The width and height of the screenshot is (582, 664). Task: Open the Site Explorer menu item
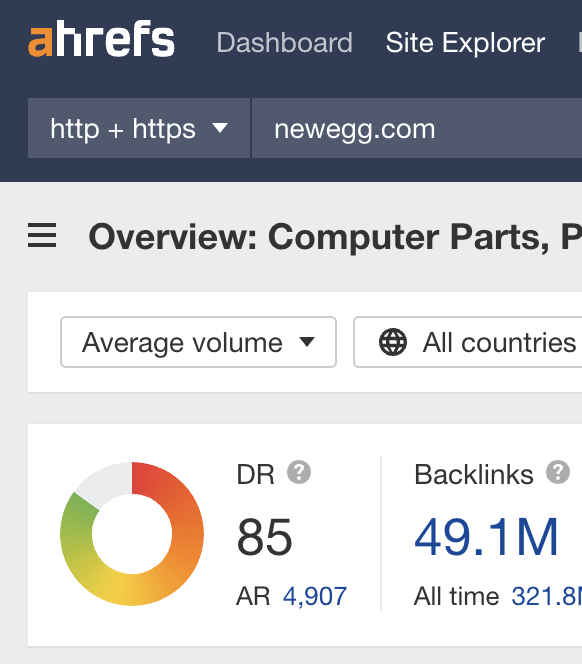pyautogui.click(x=465, y=43)
